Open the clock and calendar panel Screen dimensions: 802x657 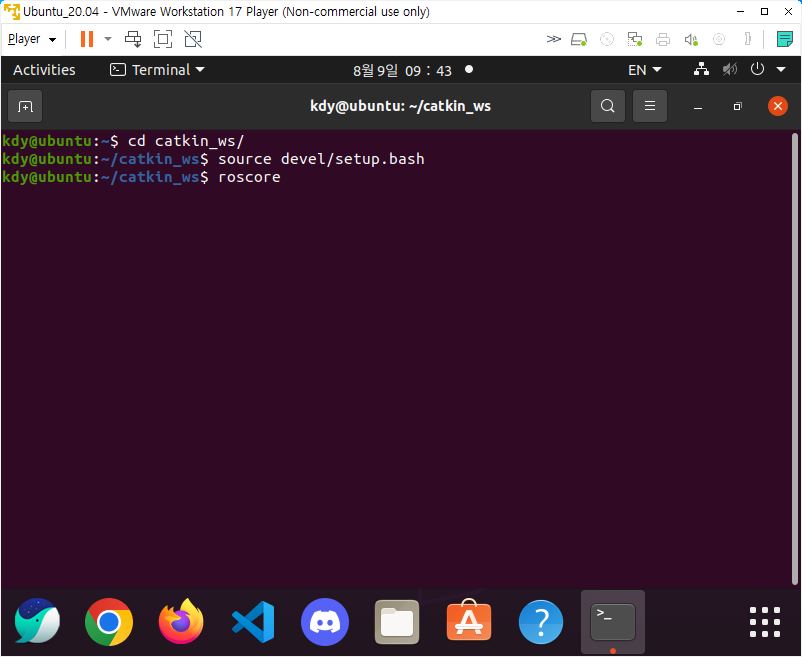[402, 71]
